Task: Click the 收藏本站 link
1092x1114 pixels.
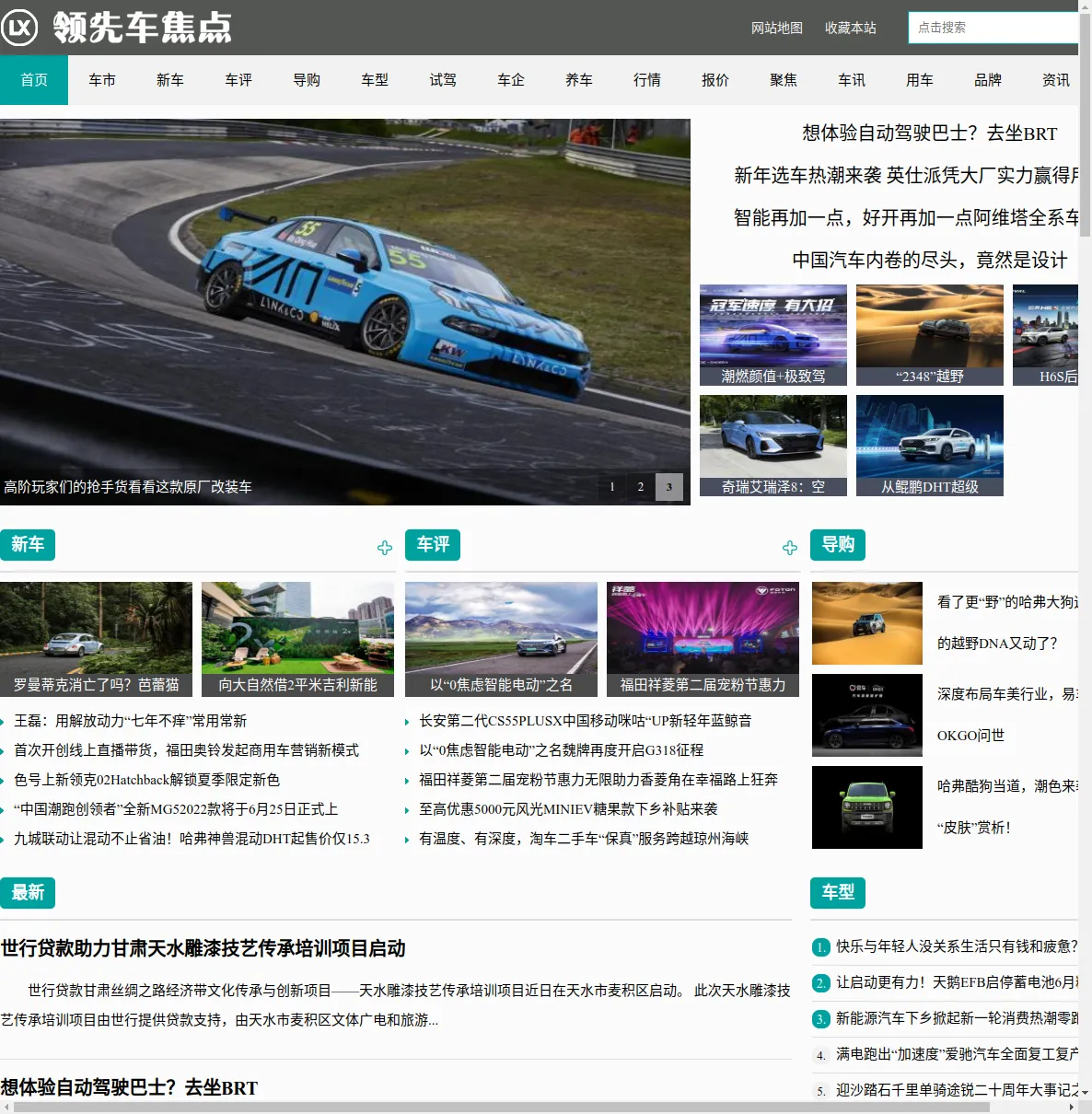Action: pos(851,28)
